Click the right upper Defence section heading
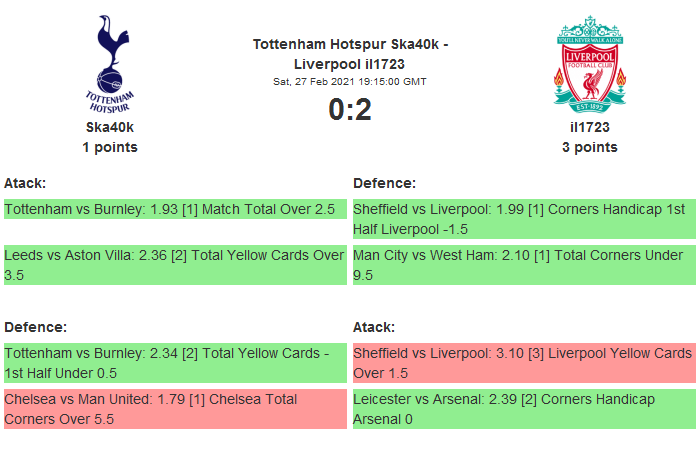 [x=385, y=183]
